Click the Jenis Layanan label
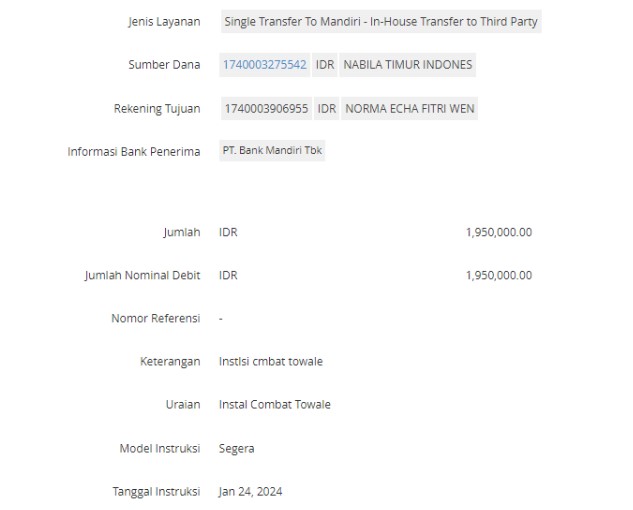Screen dimensions: 633x510 click(x=164, y=21)
